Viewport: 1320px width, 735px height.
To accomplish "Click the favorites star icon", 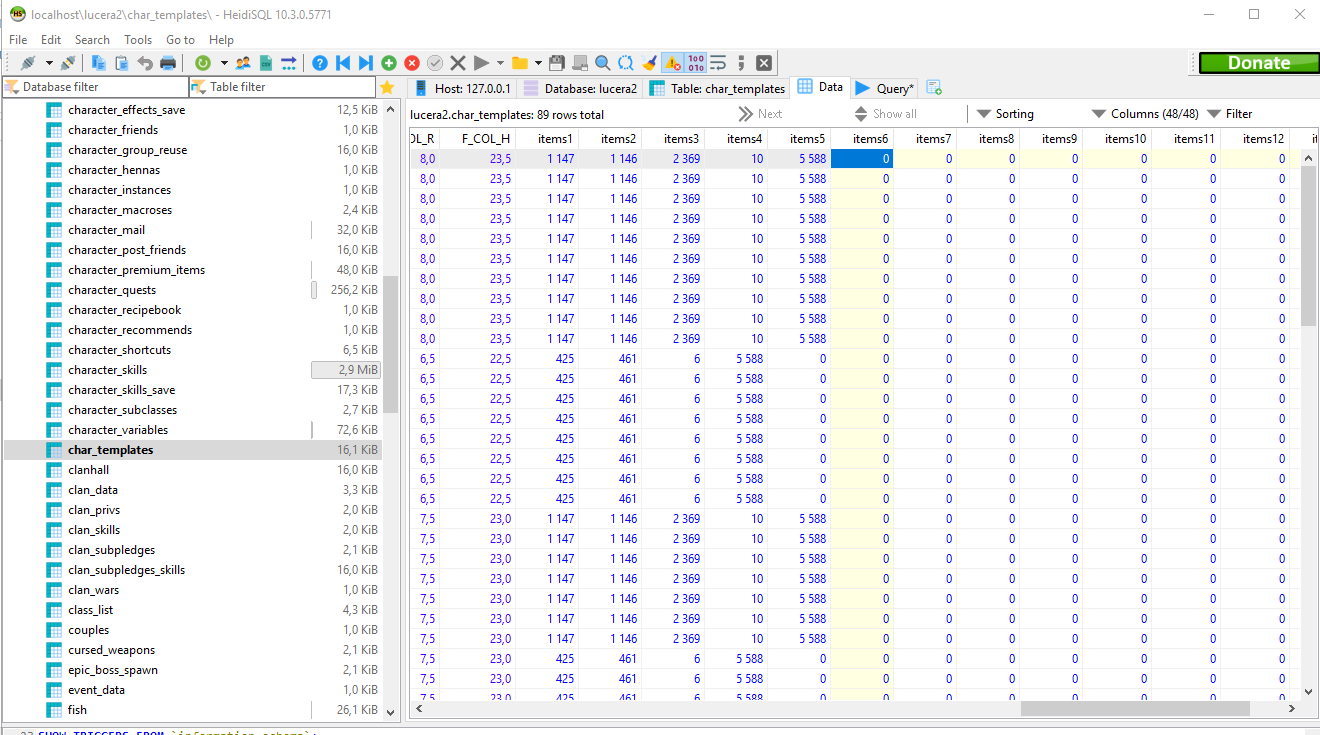I will click(387, 87).
